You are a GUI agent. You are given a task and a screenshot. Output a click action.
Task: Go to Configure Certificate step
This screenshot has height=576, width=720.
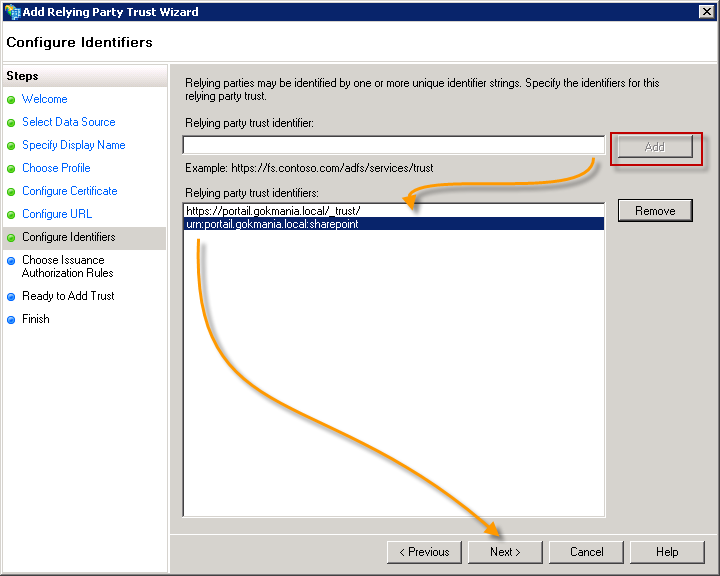(70, 191)
